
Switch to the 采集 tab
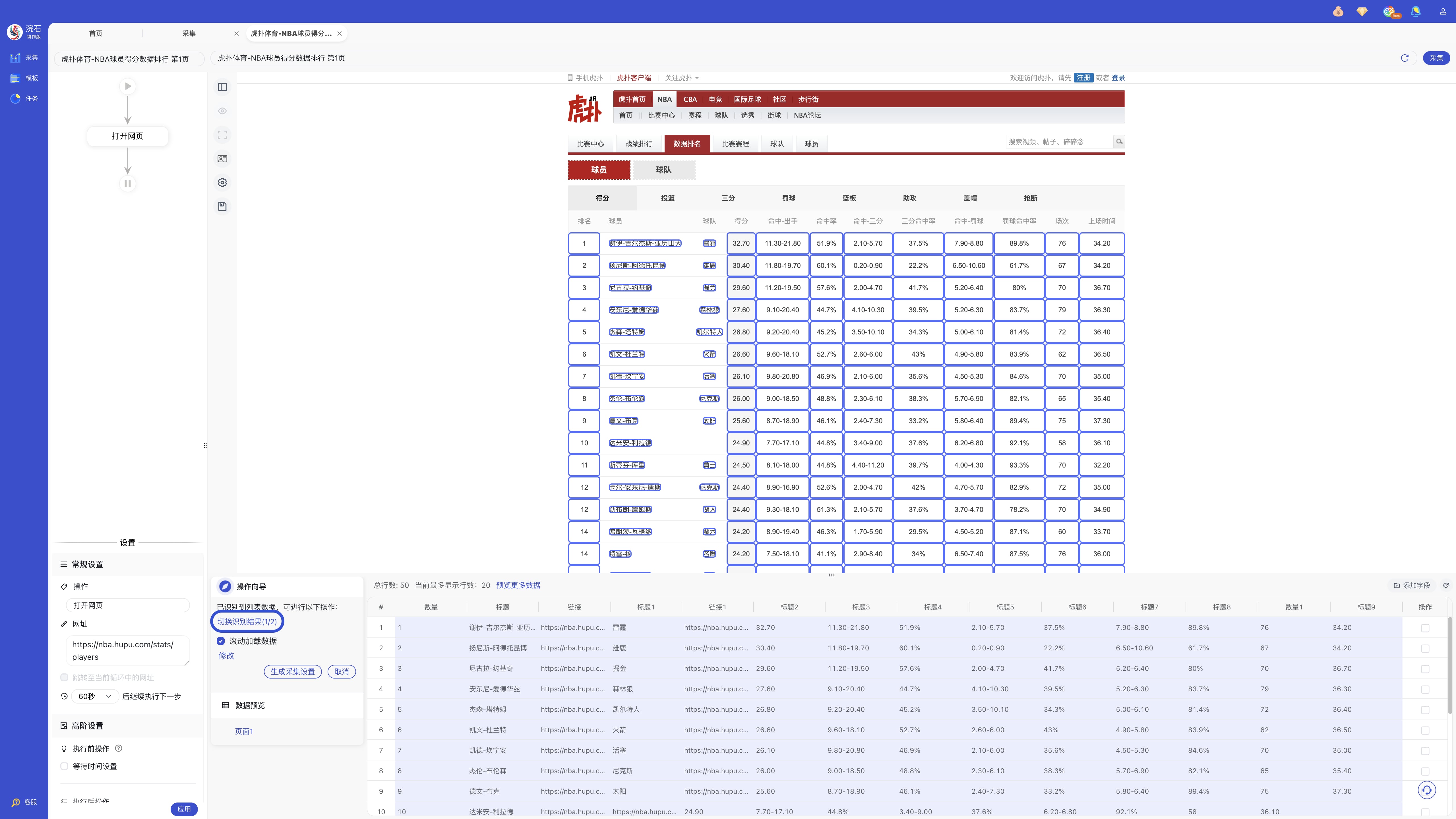click(x=189, y=33)
